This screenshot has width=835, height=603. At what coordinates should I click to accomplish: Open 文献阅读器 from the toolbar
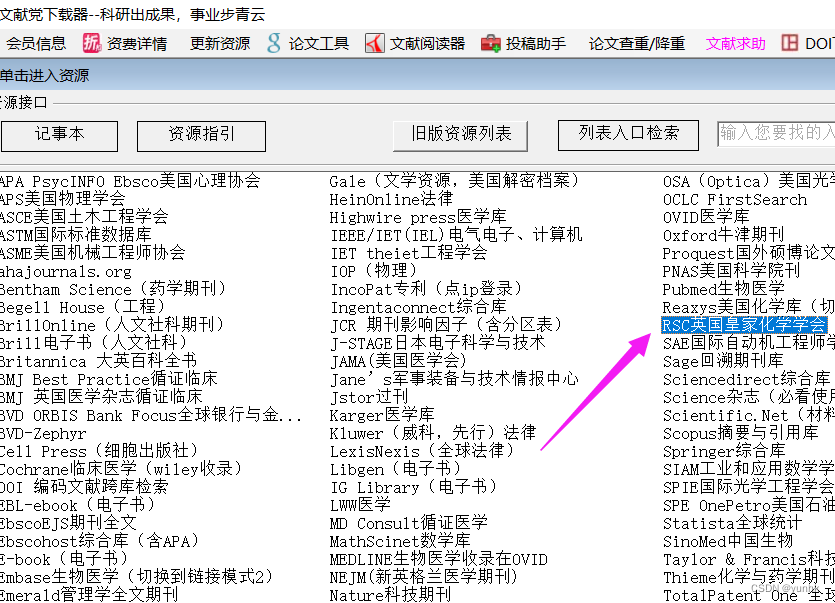(427, 43)
